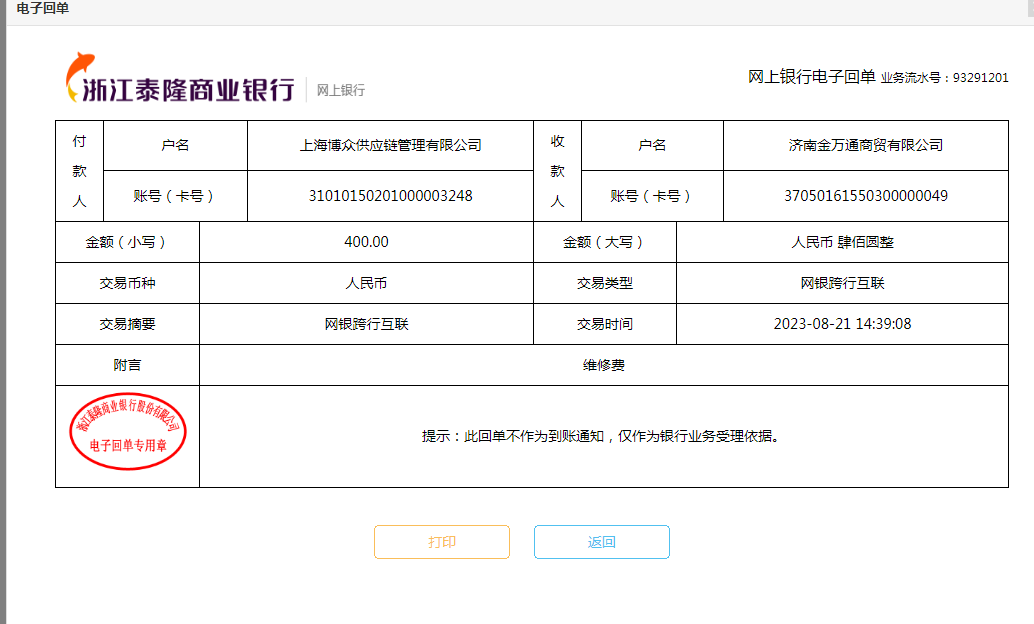
Task: Click the 提示 notice text
Action: [x=600, y=436]
